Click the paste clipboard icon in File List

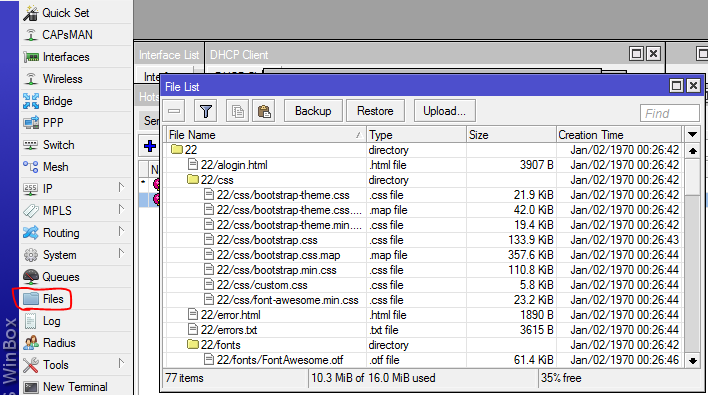point(264,111)
